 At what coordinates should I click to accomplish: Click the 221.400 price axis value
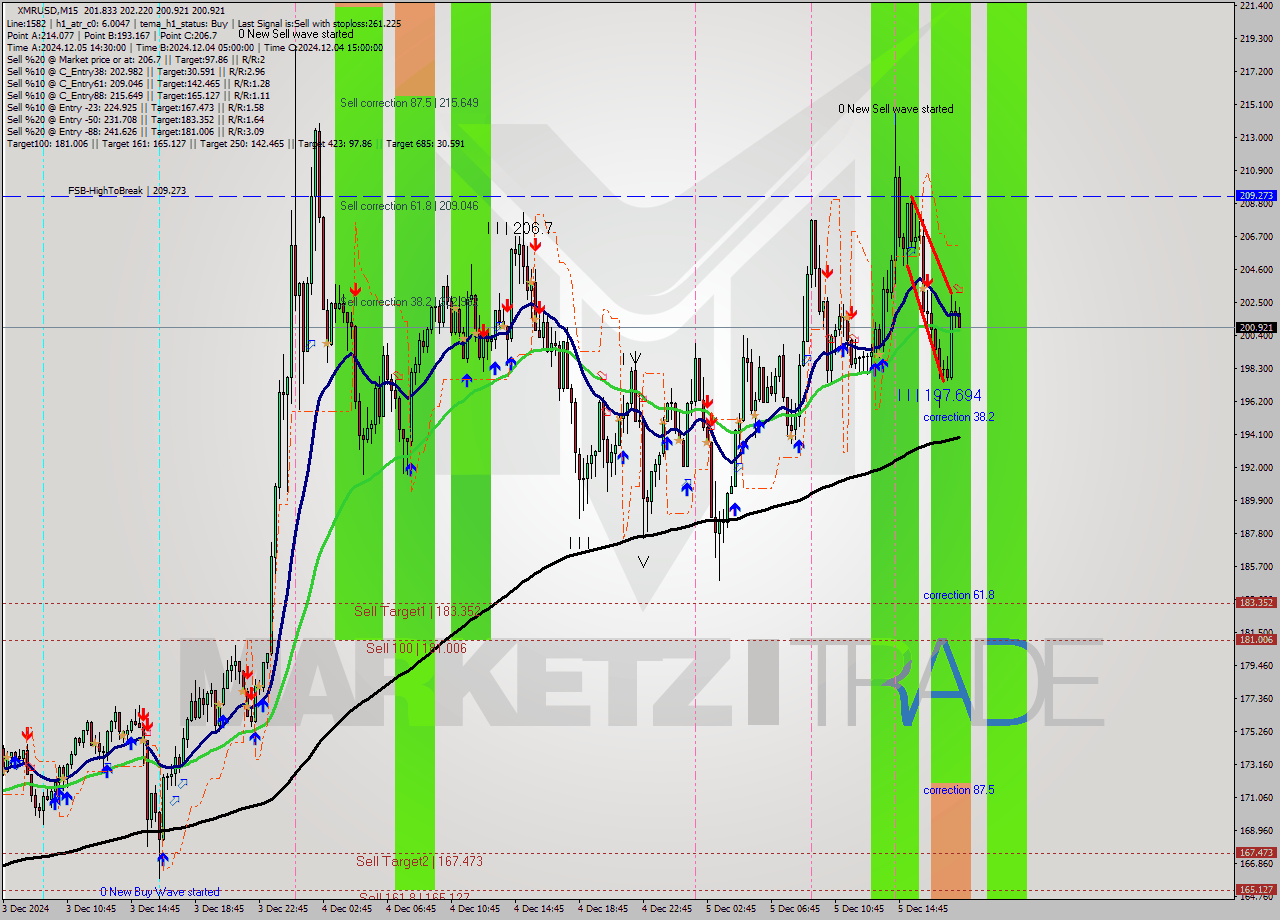point(1256,6)
